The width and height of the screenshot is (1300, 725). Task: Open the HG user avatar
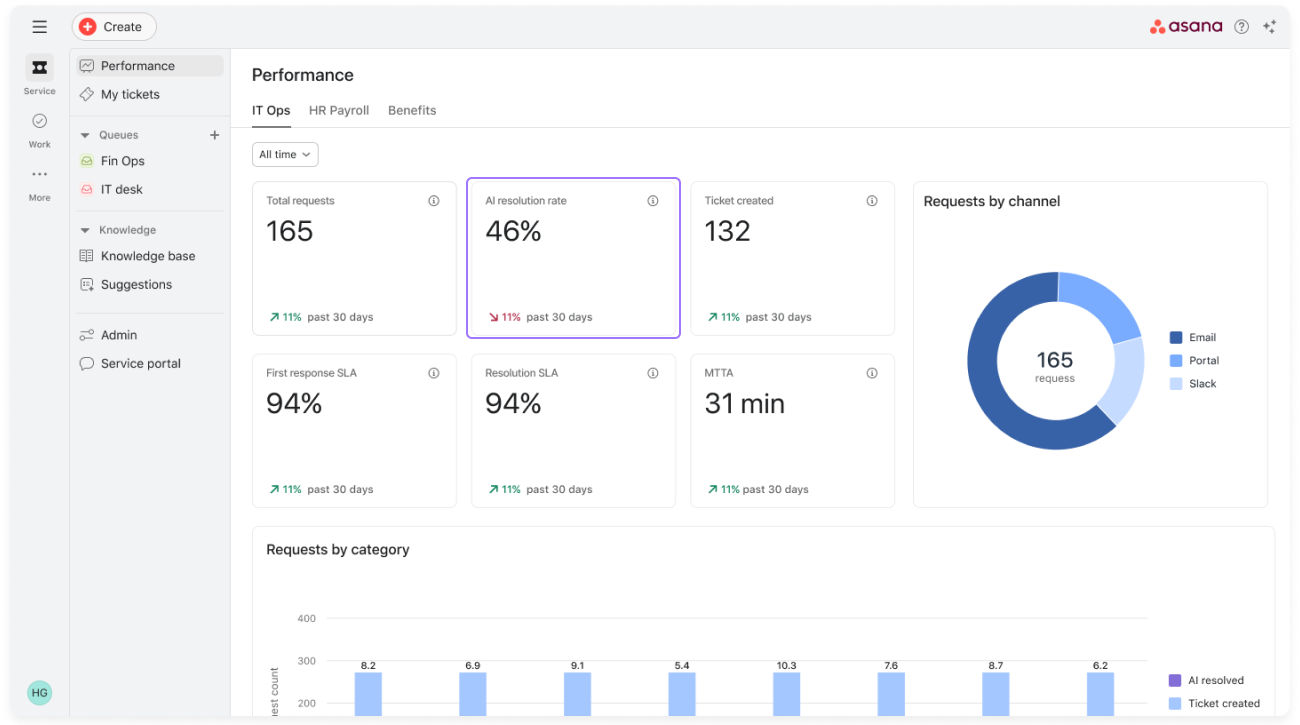(39, 692)
